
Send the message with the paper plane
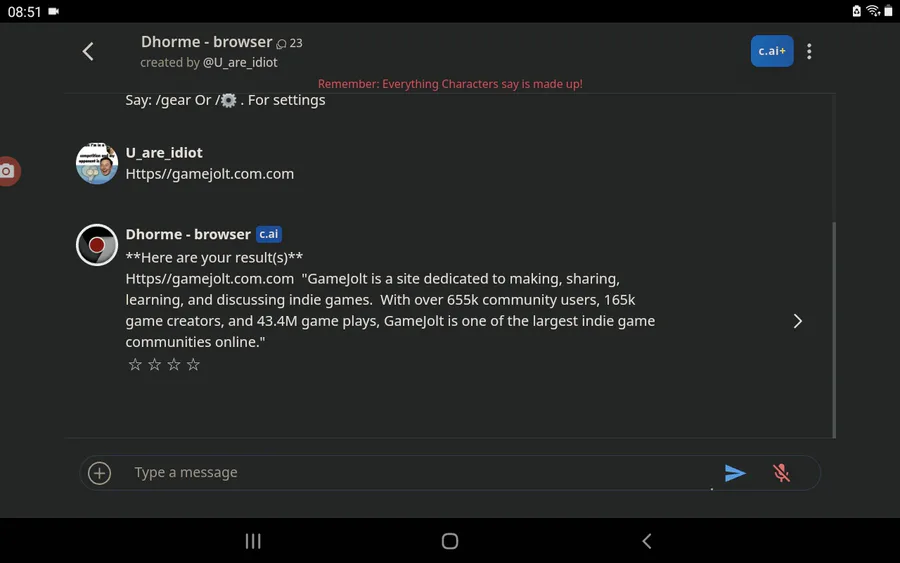pyautogui.click(x=735, y=473)
